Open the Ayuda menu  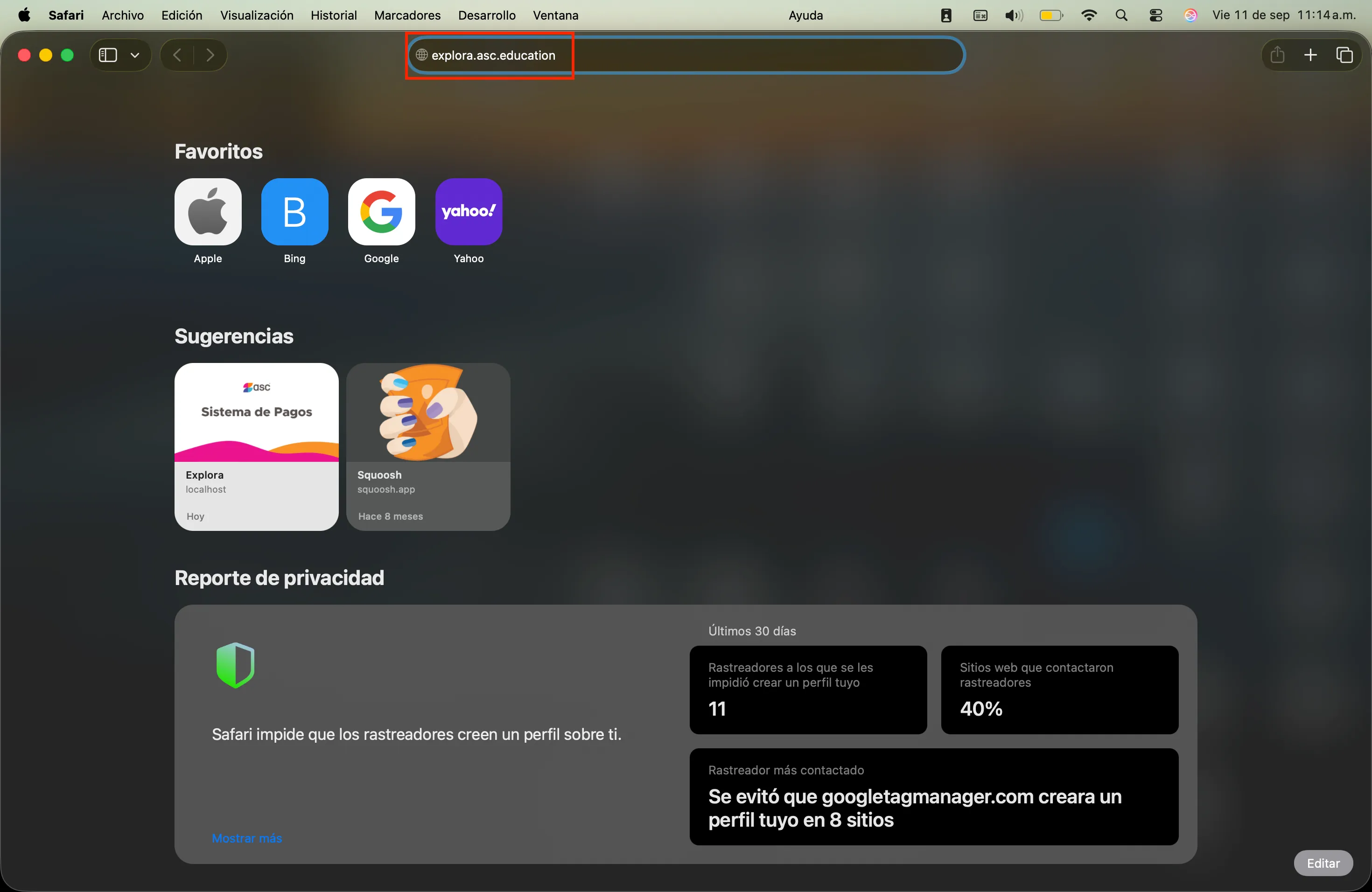click(x=805, y=15)
